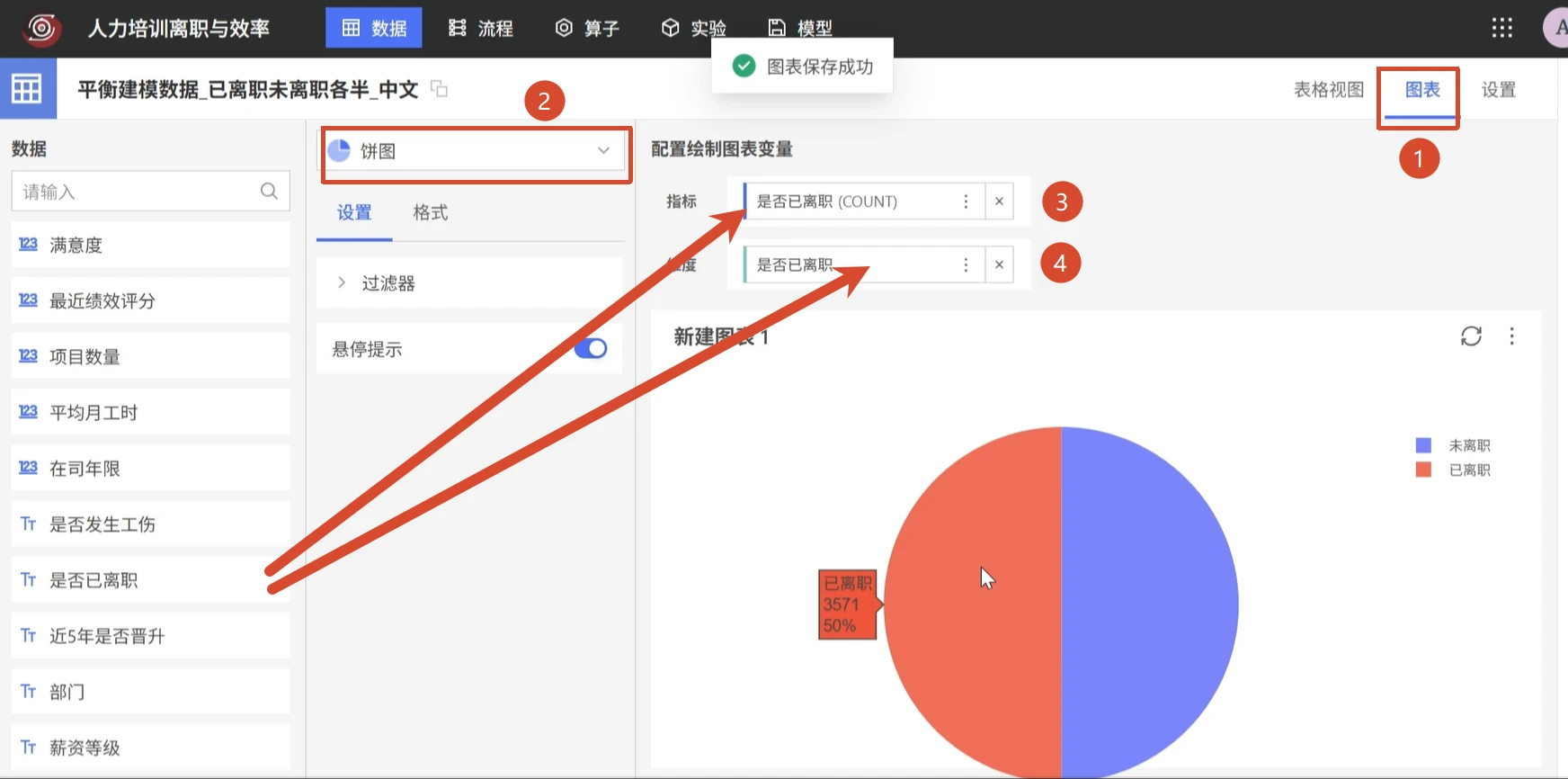
Task: Click the 请输入 search field
Action: 150,191
